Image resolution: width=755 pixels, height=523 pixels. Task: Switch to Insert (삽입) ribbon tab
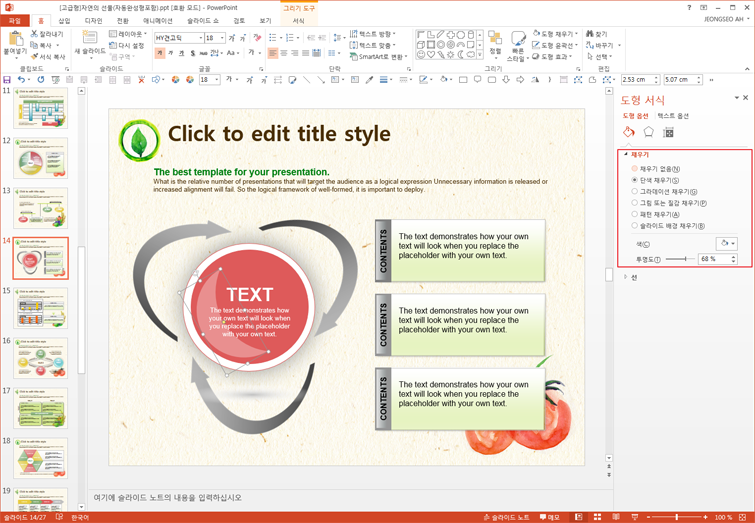click(x=64, y=21)
